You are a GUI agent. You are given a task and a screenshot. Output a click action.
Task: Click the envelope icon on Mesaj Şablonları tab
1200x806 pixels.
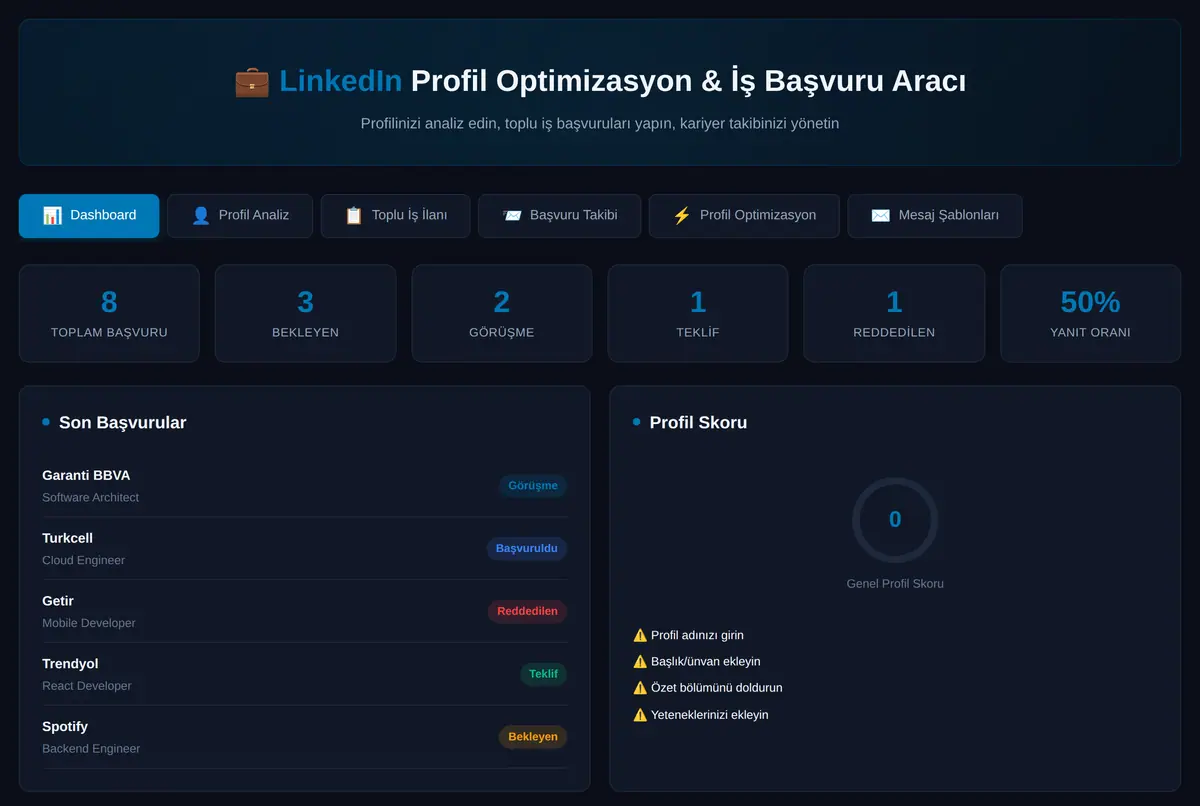coord(881,215)
